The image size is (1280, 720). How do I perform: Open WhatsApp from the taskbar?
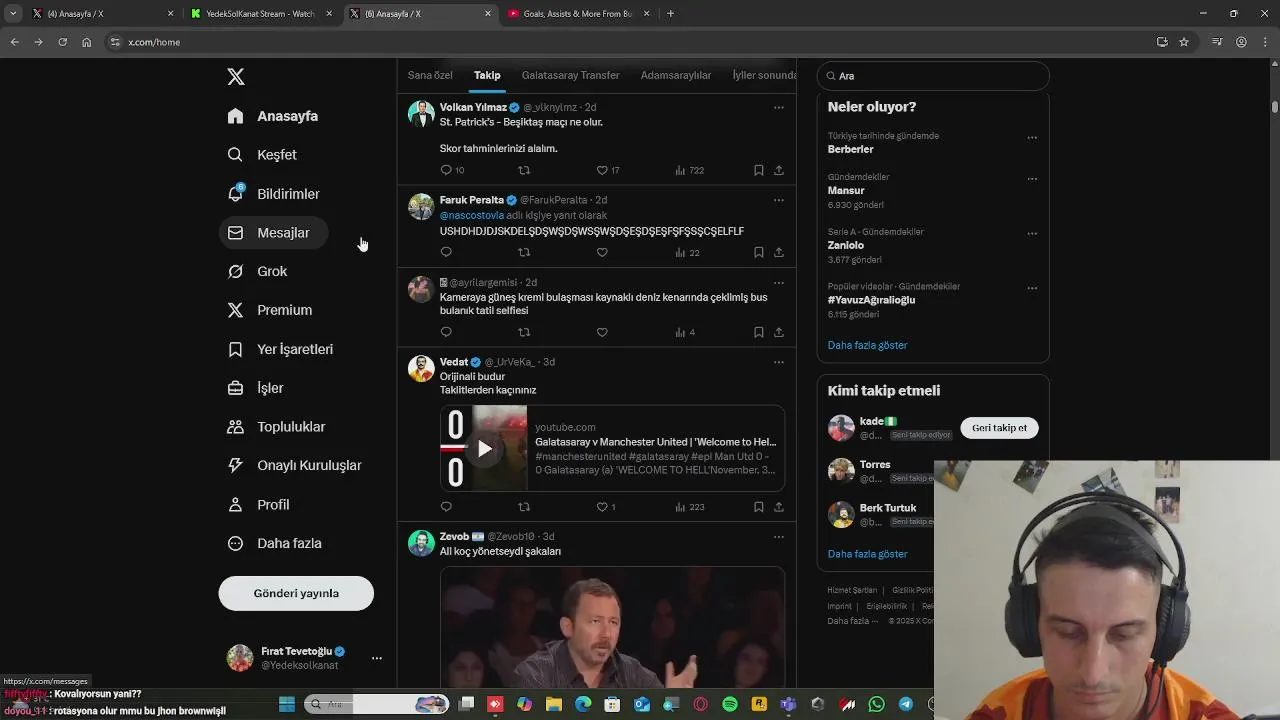(x=876, y=705)
